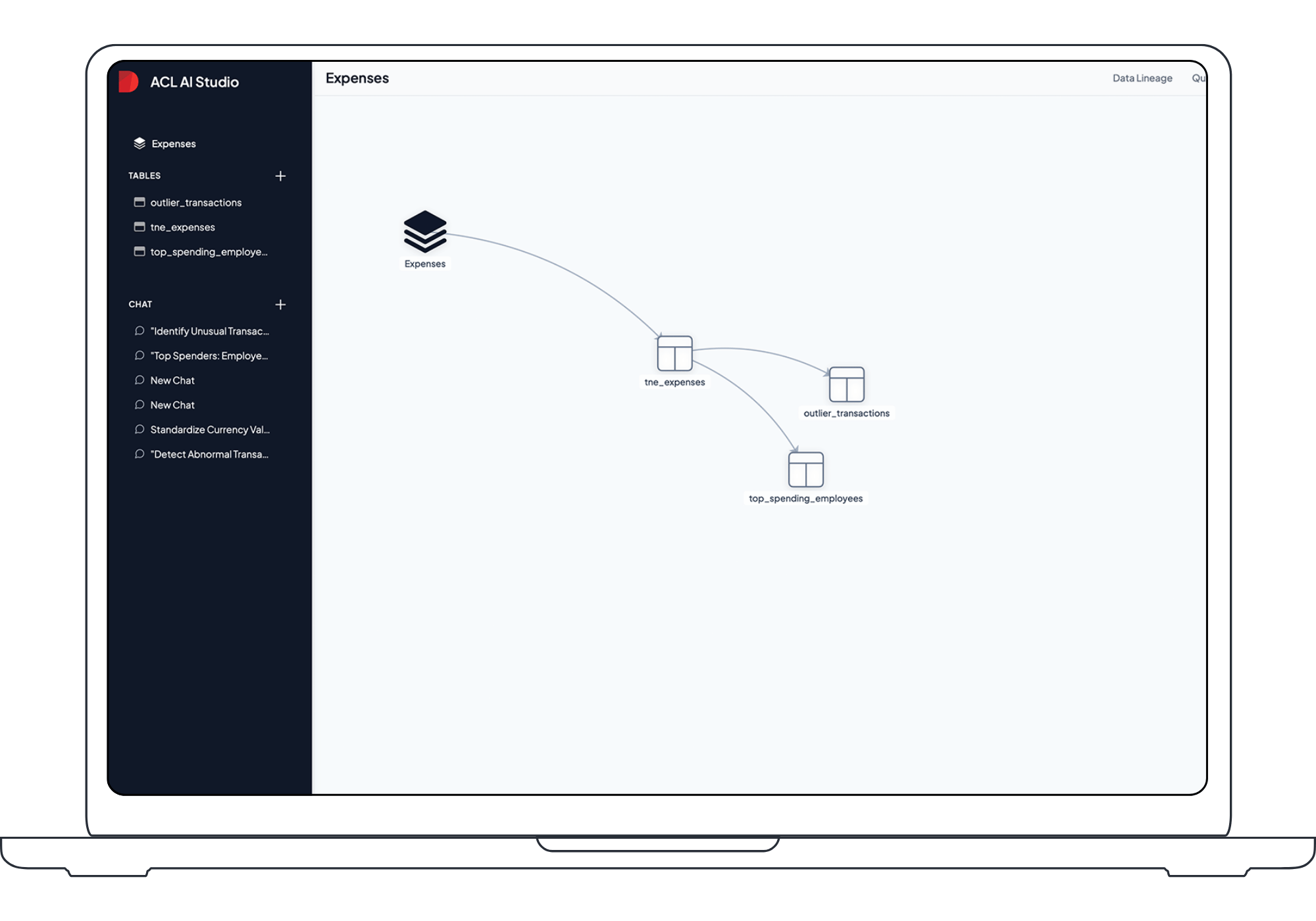Start a new chat with plus icon
This screenshot has width=1316, height=921.
pyautogui.click(x=280, y=305)
